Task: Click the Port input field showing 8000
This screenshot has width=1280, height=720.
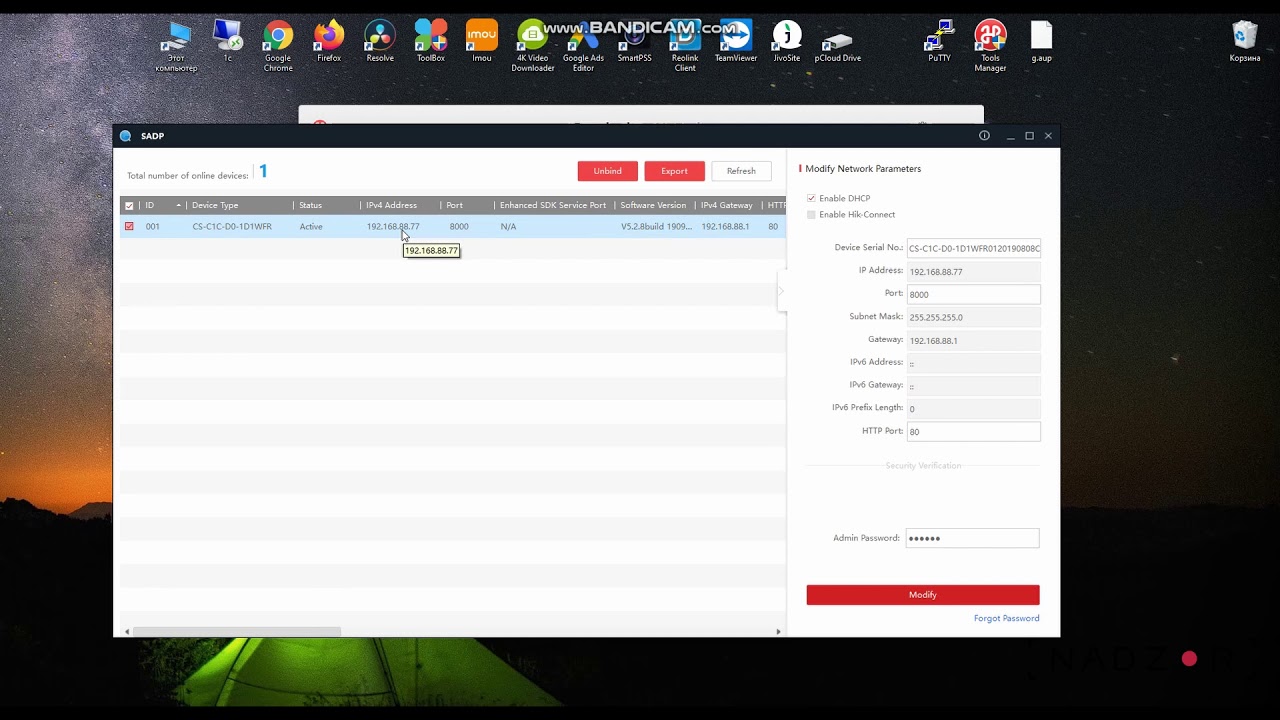Action: [x=973, y=294]
